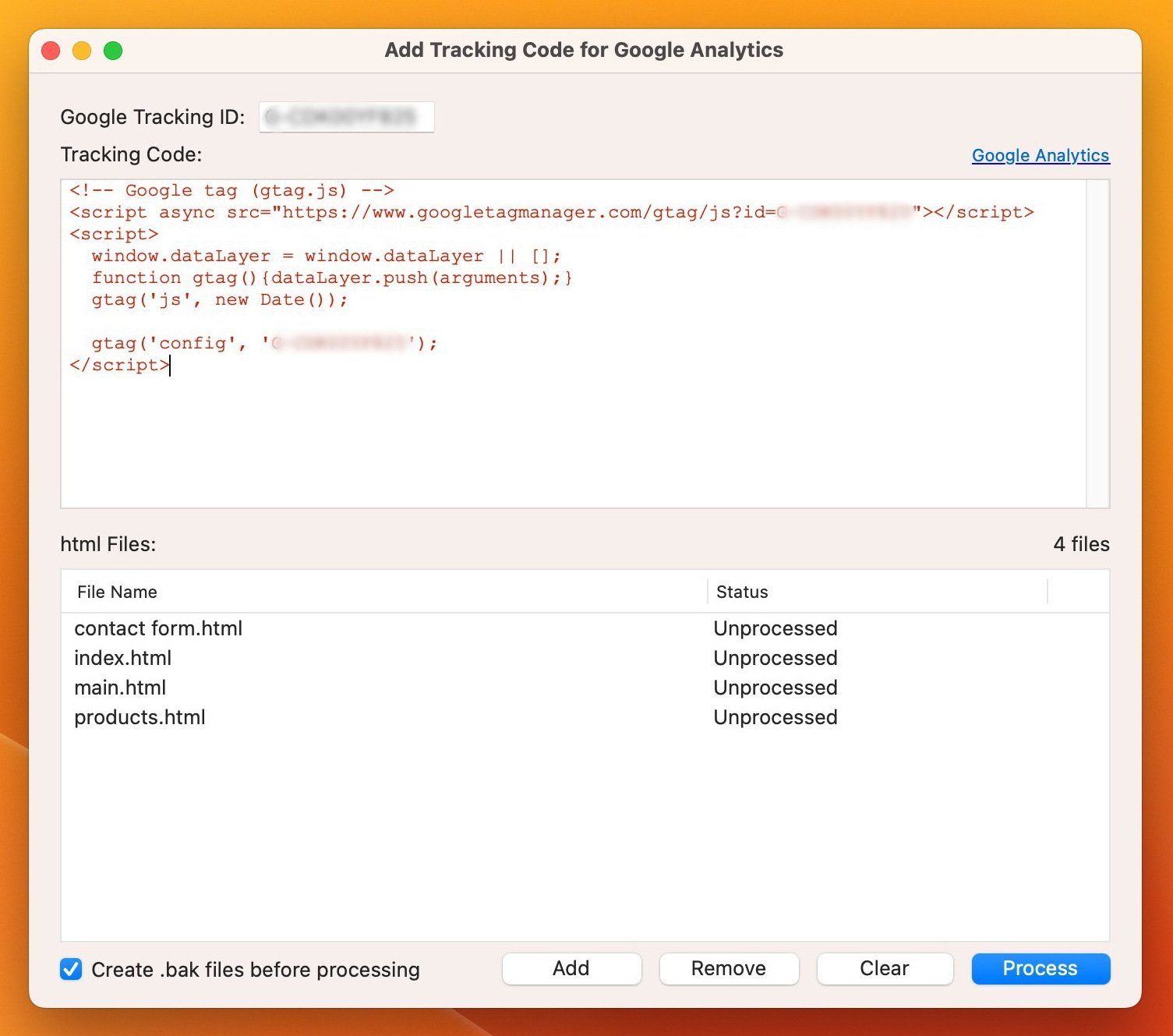This screenshot has width=1173, height=1036.
Task: Close the window with the red button
Action: point(51,51)
